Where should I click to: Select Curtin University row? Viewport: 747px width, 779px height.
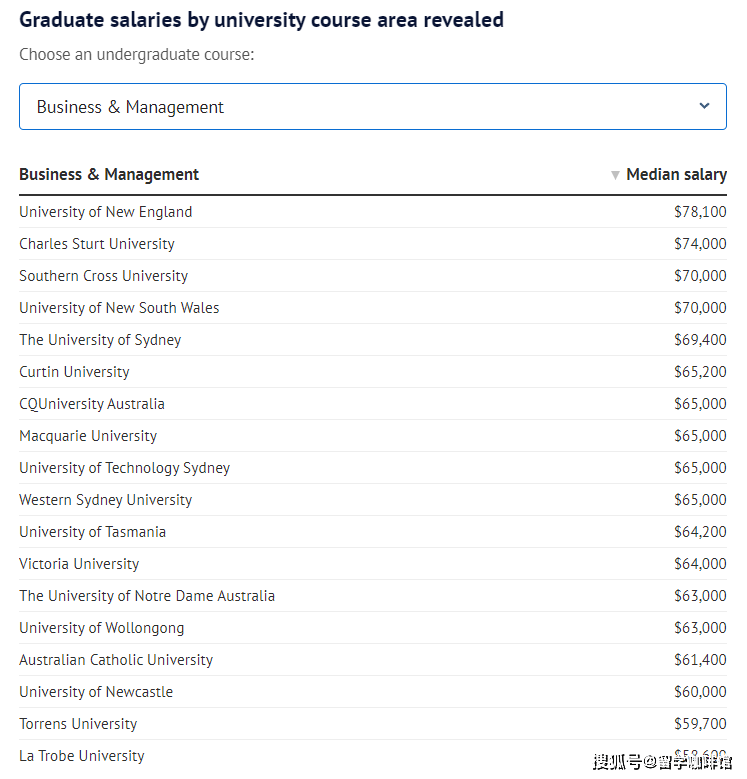373,372
